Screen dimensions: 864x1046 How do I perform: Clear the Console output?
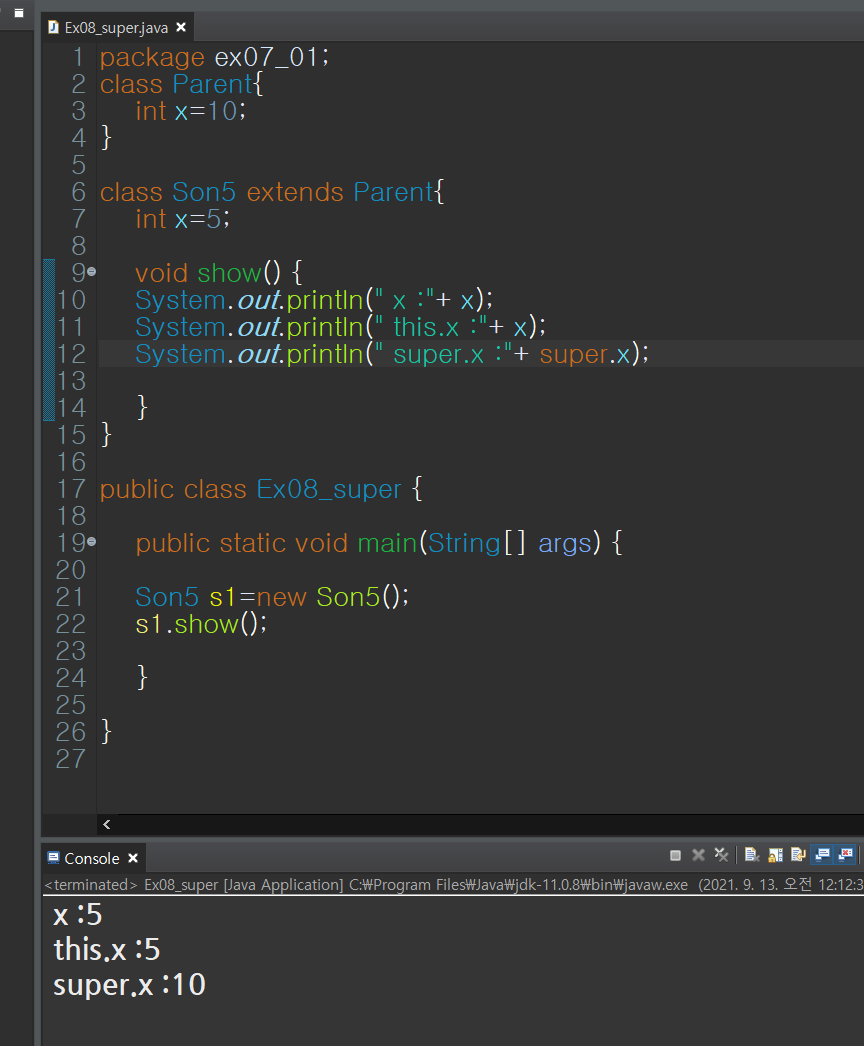tap(752, 855)
